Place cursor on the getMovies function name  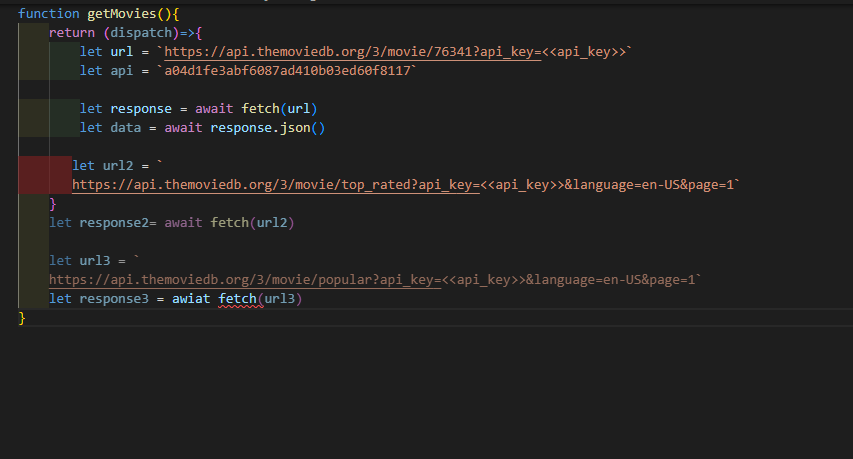tap(122, 14)
